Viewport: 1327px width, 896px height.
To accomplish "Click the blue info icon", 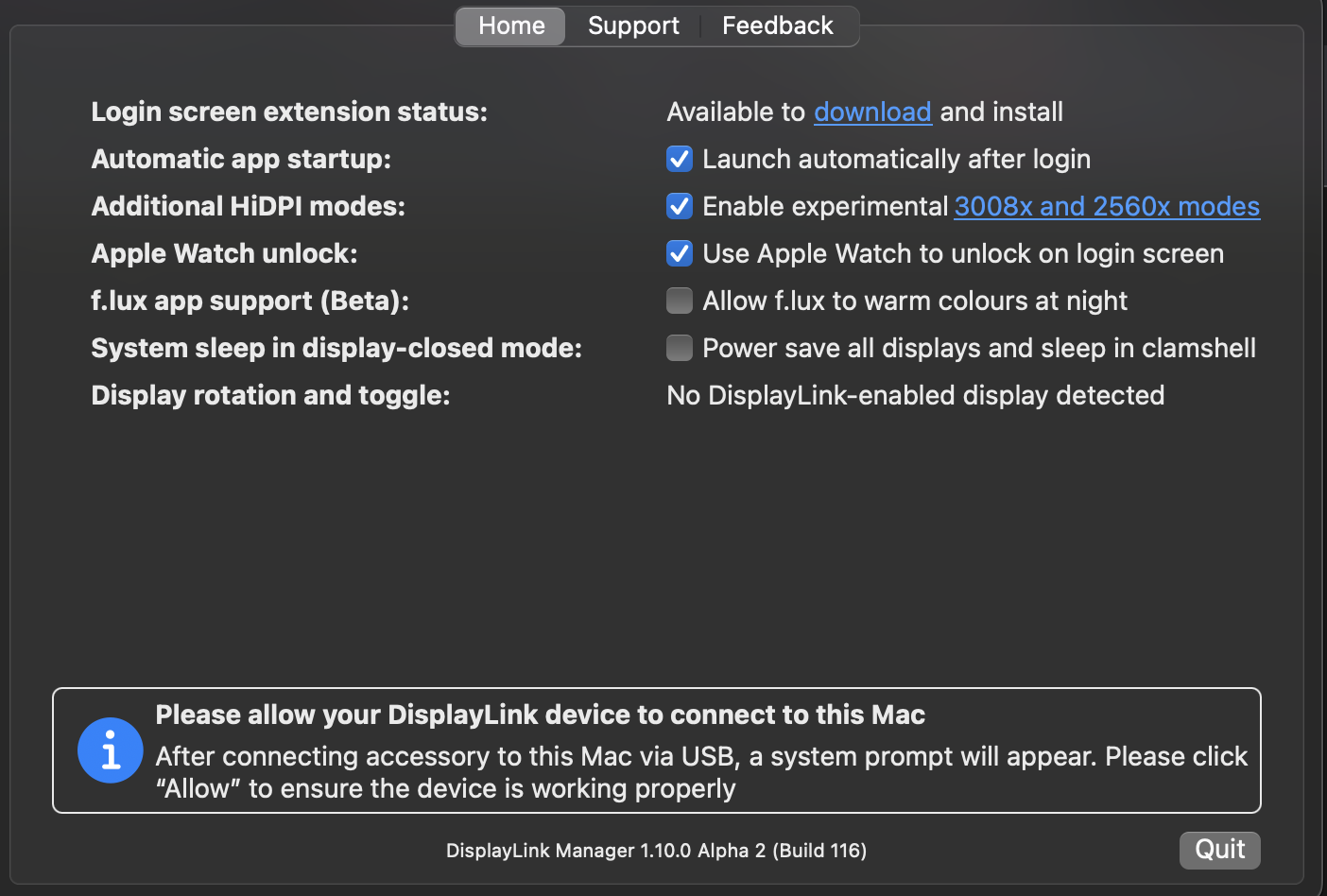I will 111,750.
